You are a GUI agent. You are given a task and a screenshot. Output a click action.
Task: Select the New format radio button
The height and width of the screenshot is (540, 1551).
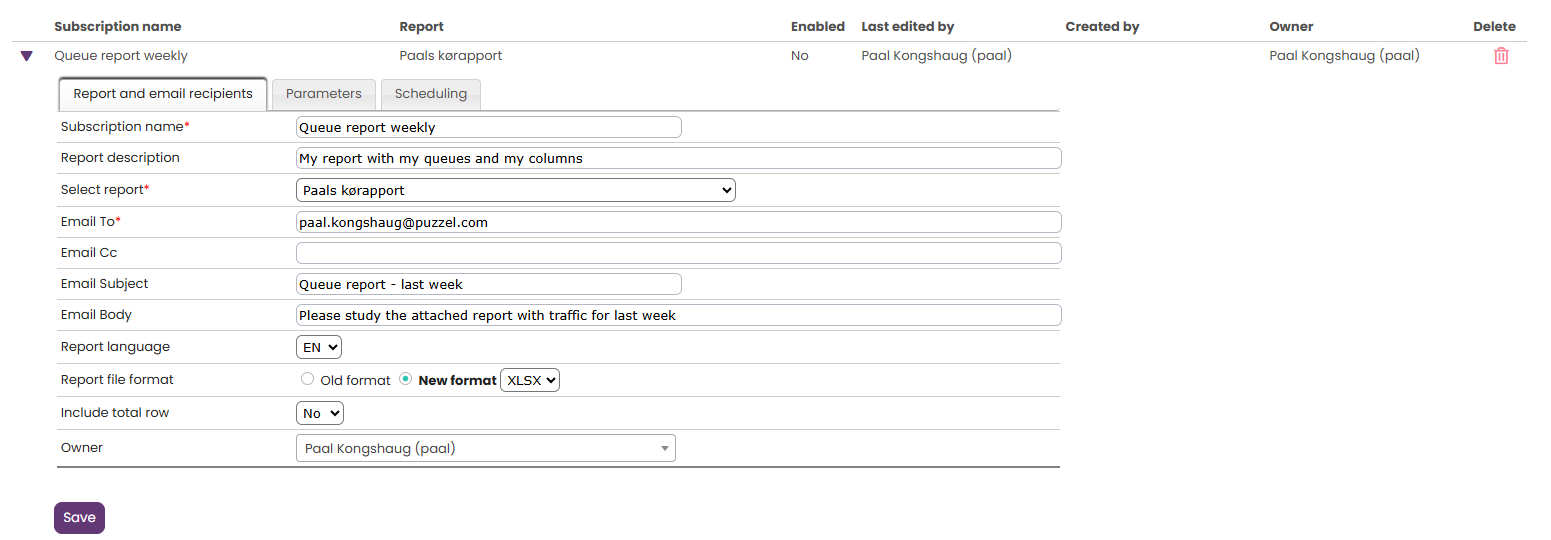coord(406,379)
